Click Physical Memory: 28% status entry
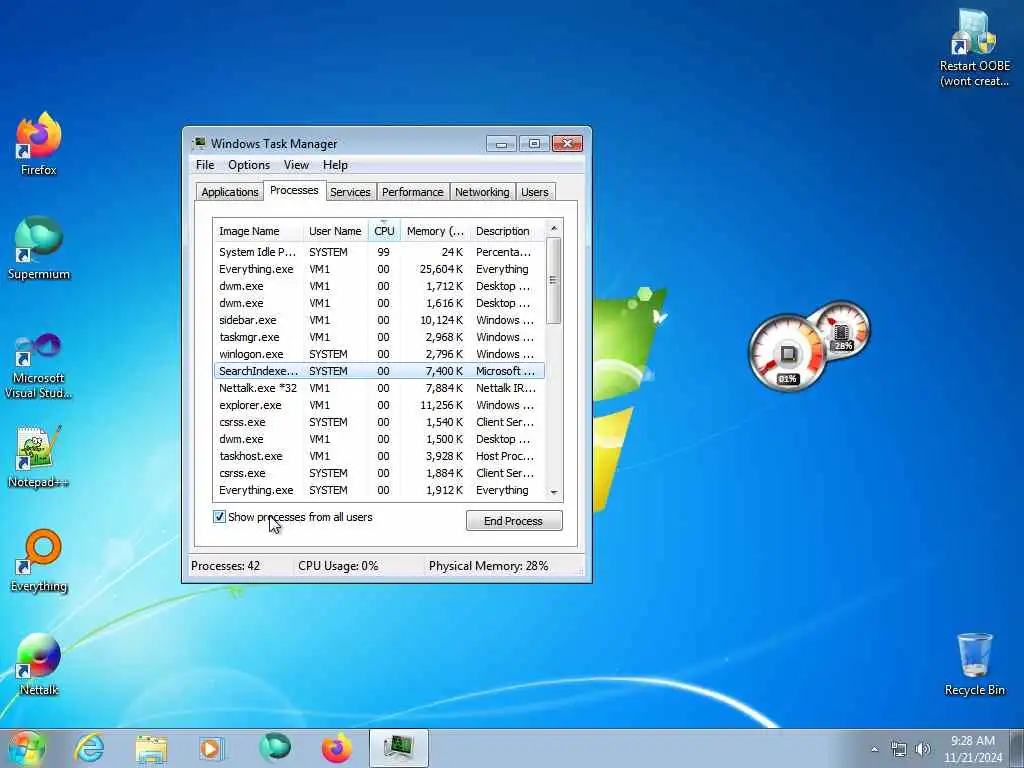 (x=488, y=566)
